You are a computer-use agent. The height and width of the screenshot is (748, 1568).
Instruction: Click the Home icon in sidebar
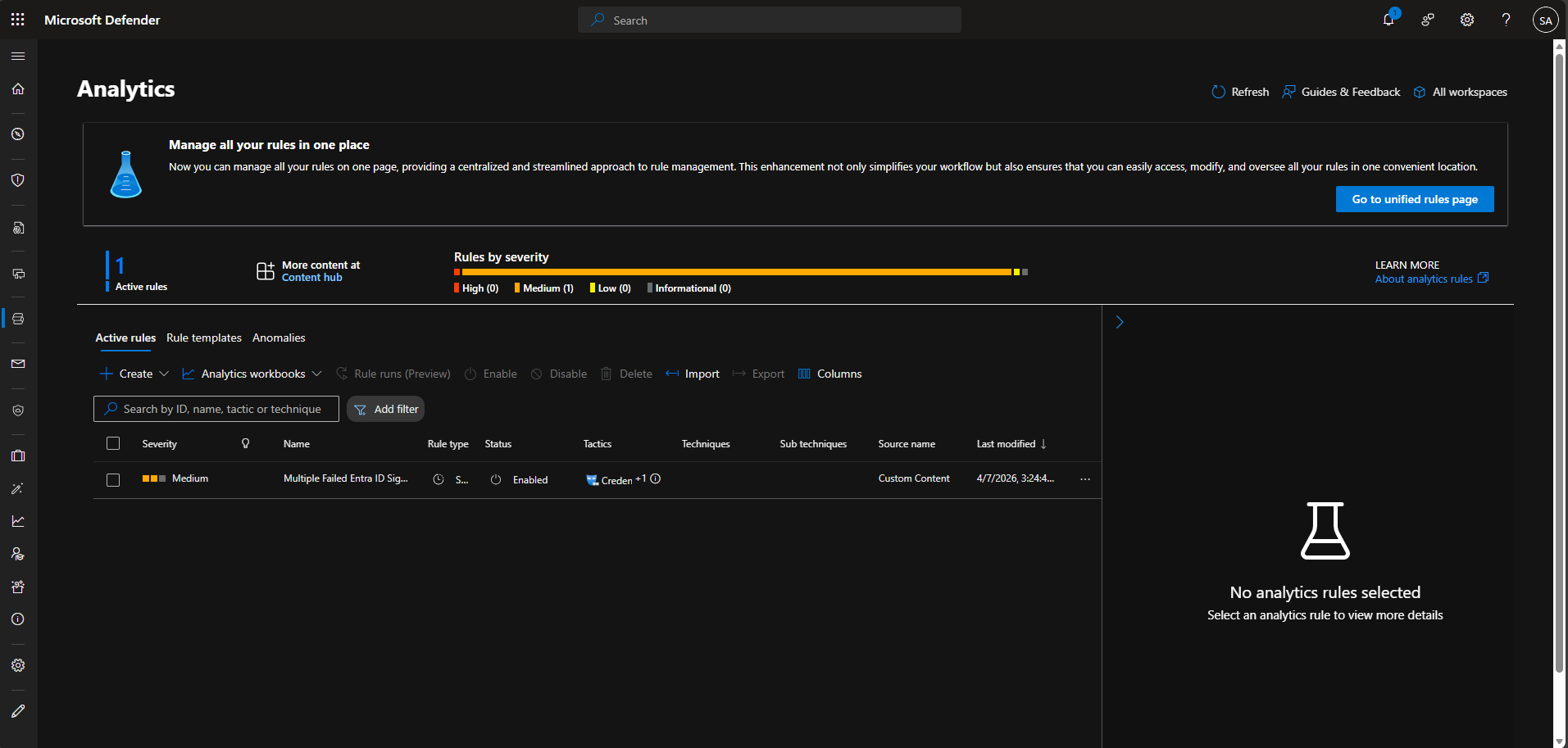coord(18,88)
